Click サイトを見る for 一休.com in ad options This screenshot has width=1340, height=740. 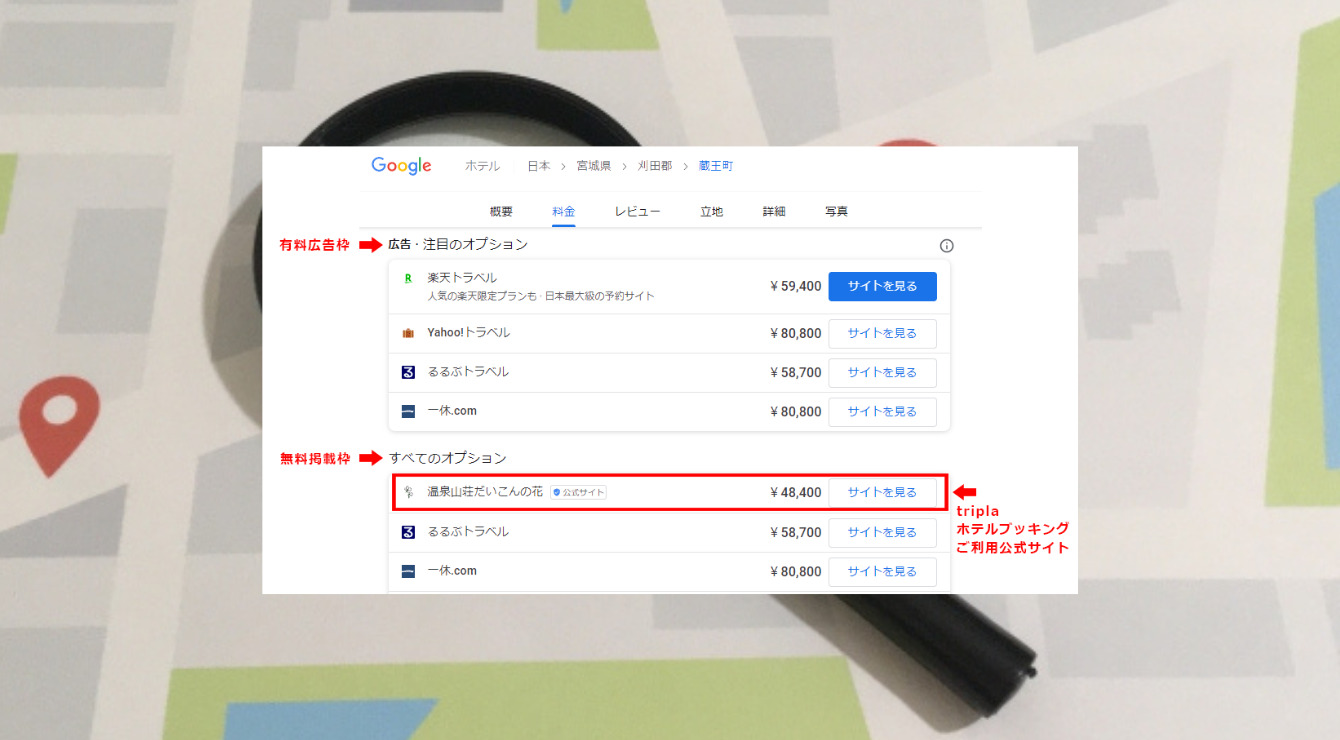coord(883,412)
